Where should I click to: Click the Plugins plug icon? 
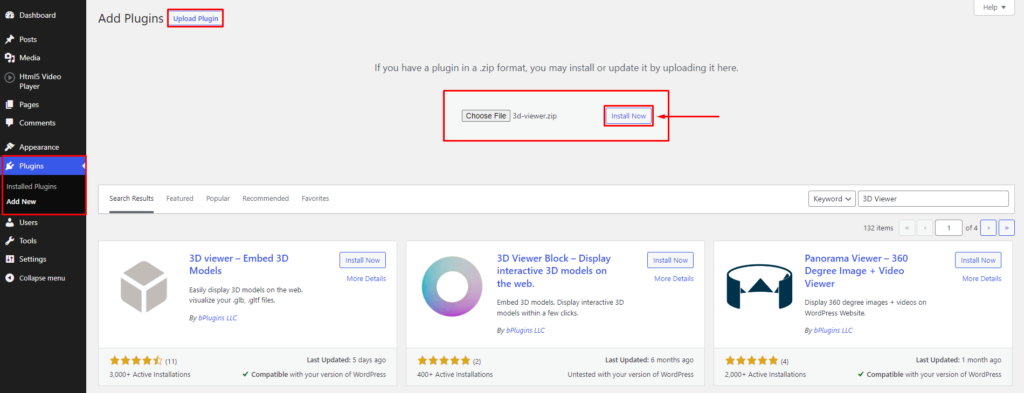[10, 166]
